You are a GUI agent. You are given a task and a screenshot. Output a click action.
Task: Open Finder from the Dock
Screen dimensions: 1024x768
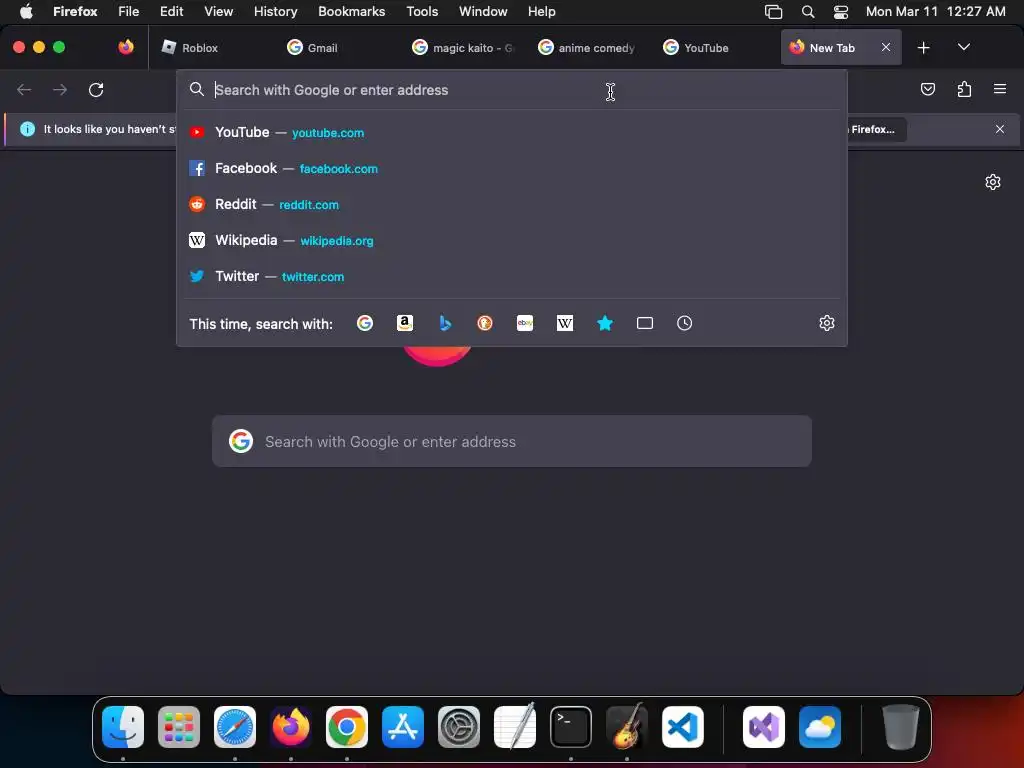pos(123,726)
